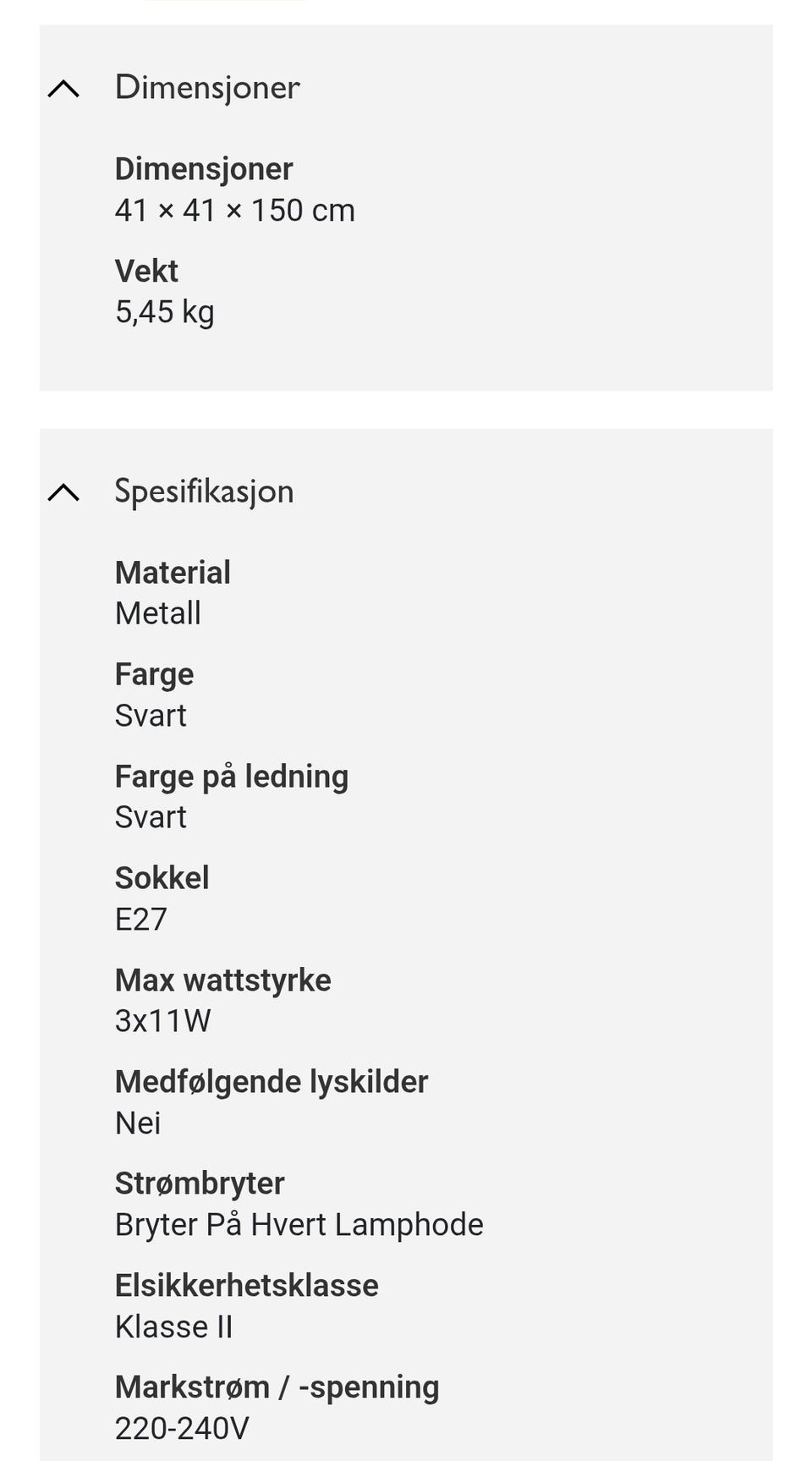The image size is (812, 1461).
Task: Select the 220-240V voltage value
Action: (x=182, y=1429)
